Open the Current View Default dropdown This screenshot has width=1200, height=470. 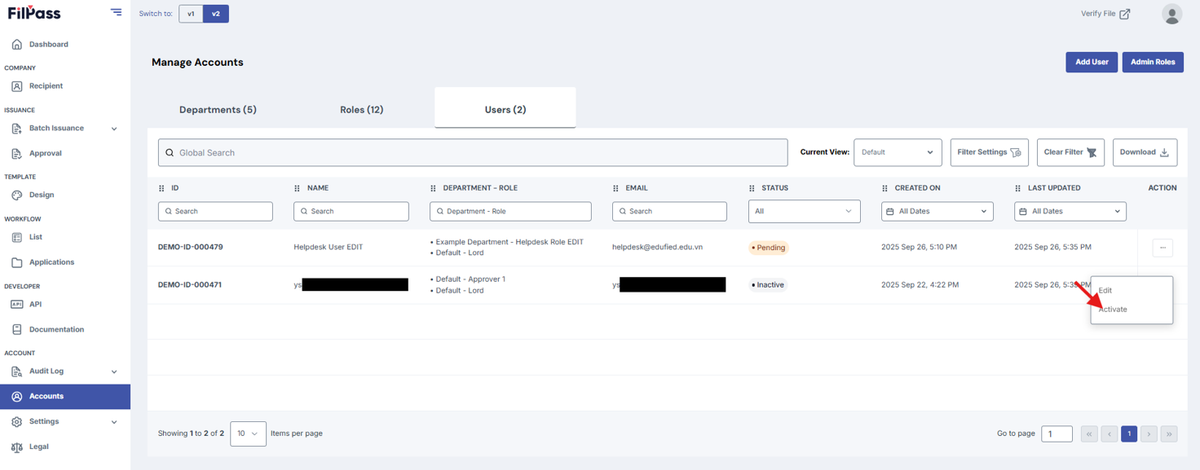tap(898, 152)
